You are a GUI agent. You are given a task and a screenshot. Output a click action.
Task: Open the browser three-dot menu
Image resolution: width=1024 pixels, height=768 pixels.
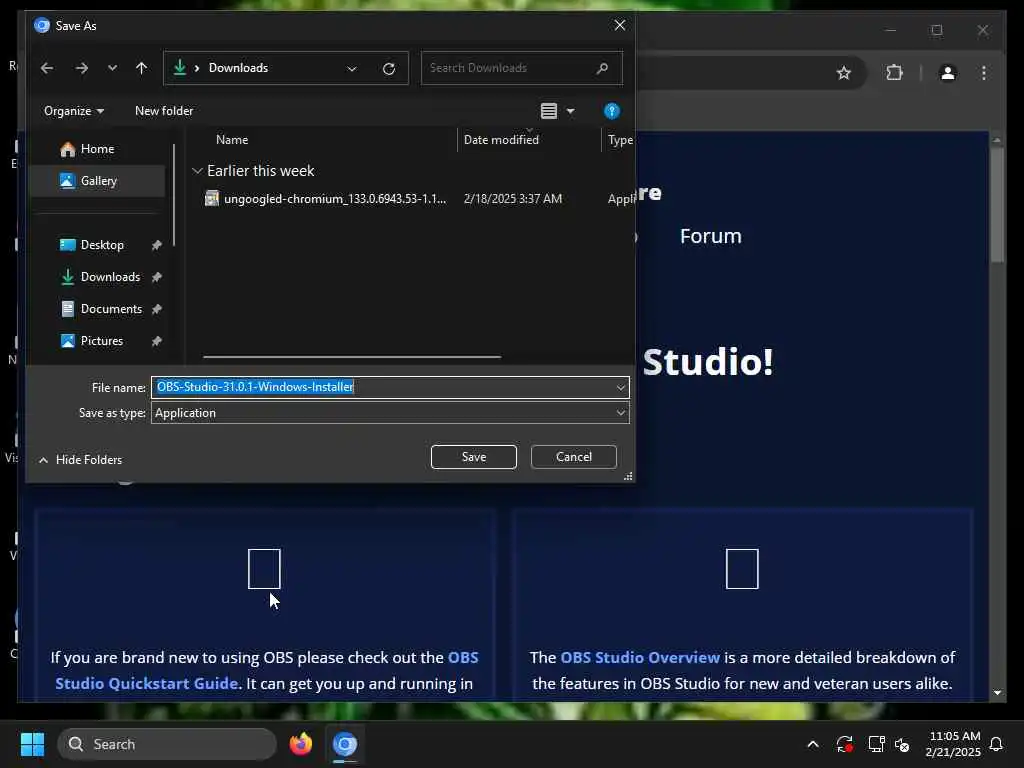point(984,73)
